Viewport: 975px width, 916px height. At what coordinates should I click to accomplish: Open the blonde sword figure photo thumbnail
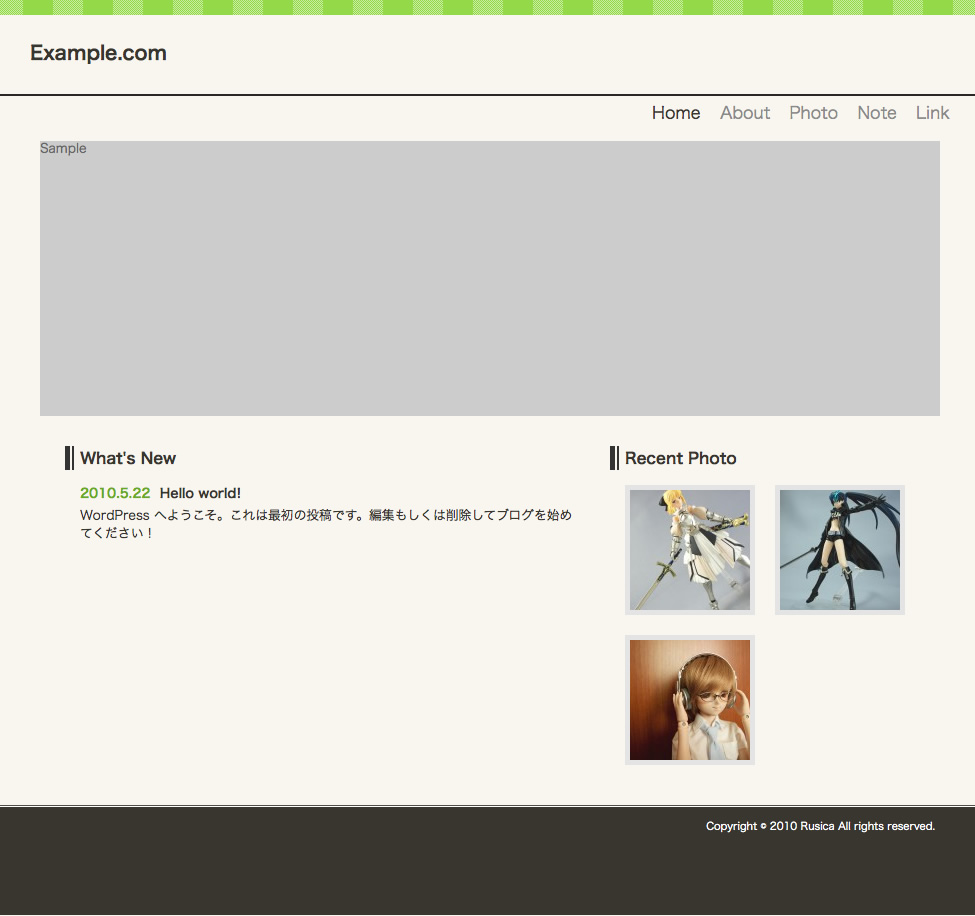690,550
